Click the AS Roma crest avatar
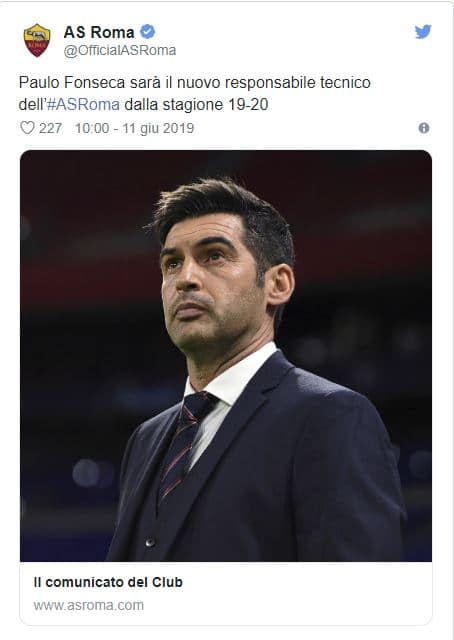Screen dimensions: 454x640 pyautogui.click(x=37, y=40)
